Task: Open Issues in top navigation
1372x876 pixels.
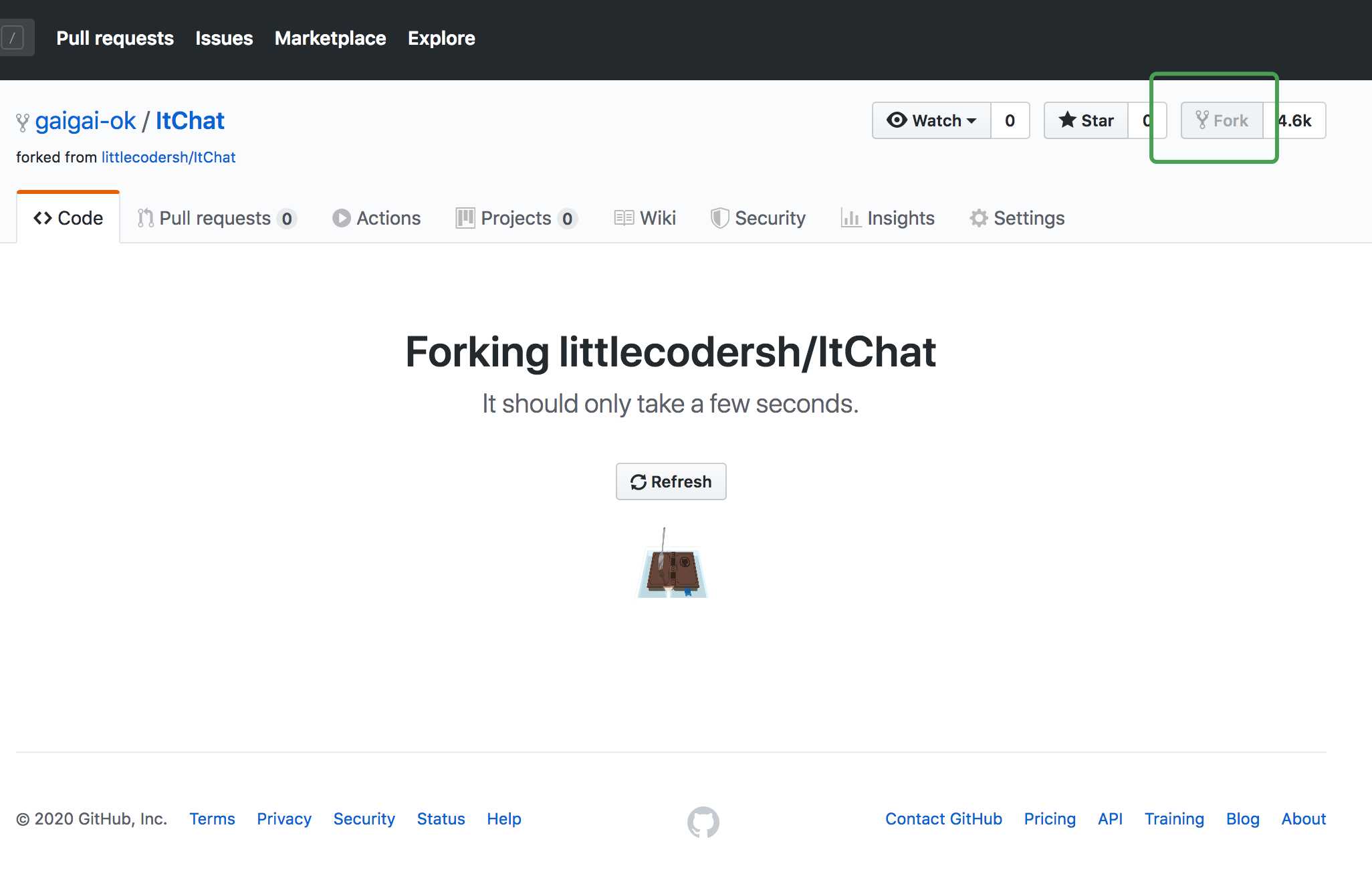Action: [224, 38]
